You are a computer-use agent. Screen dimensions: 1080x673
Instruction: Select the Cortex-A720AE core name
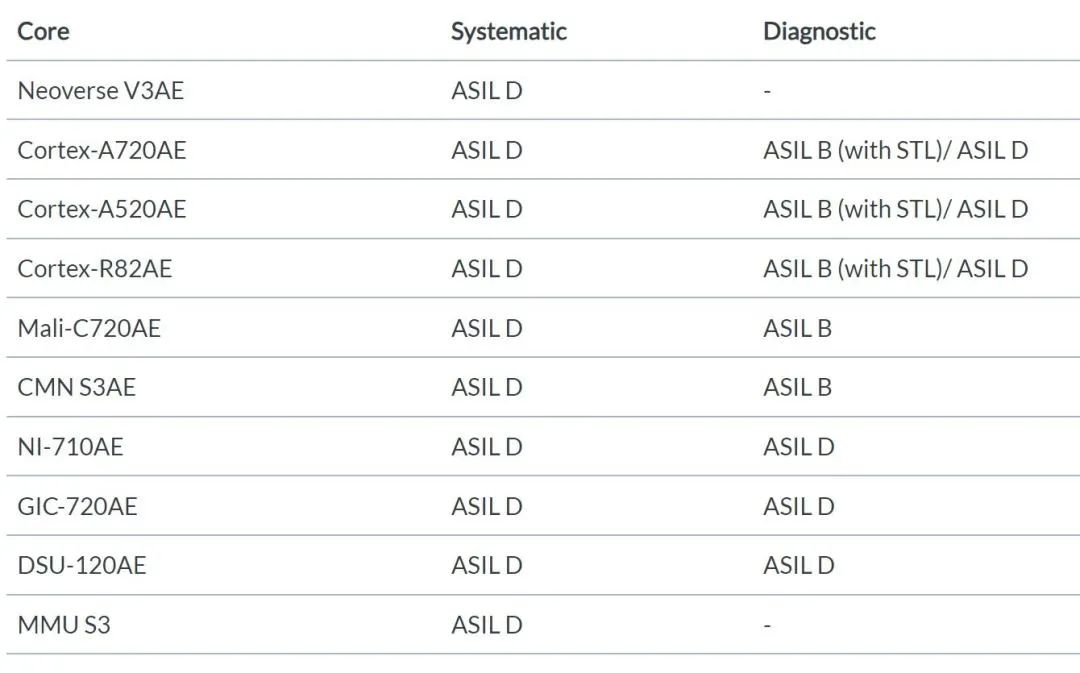click(x=102, y=150)
